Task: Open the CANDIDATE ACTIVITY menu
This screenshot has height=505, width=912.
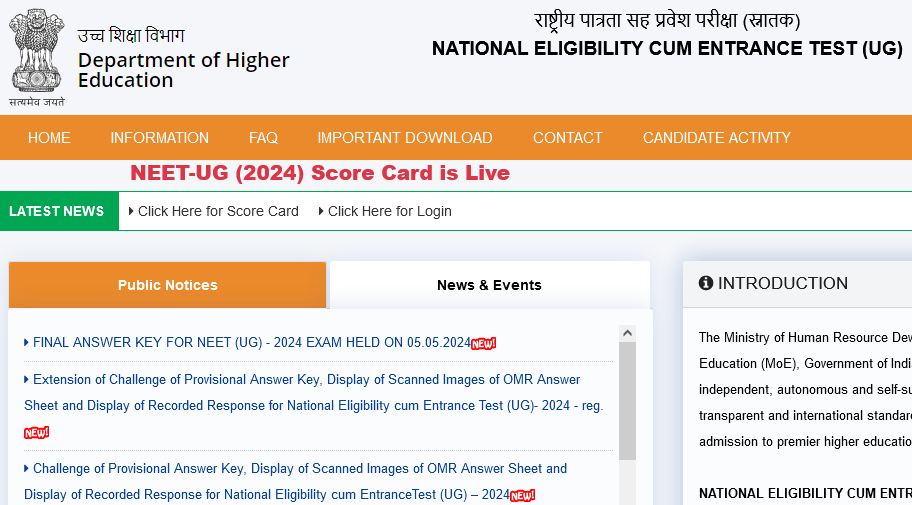Action: 717,138
